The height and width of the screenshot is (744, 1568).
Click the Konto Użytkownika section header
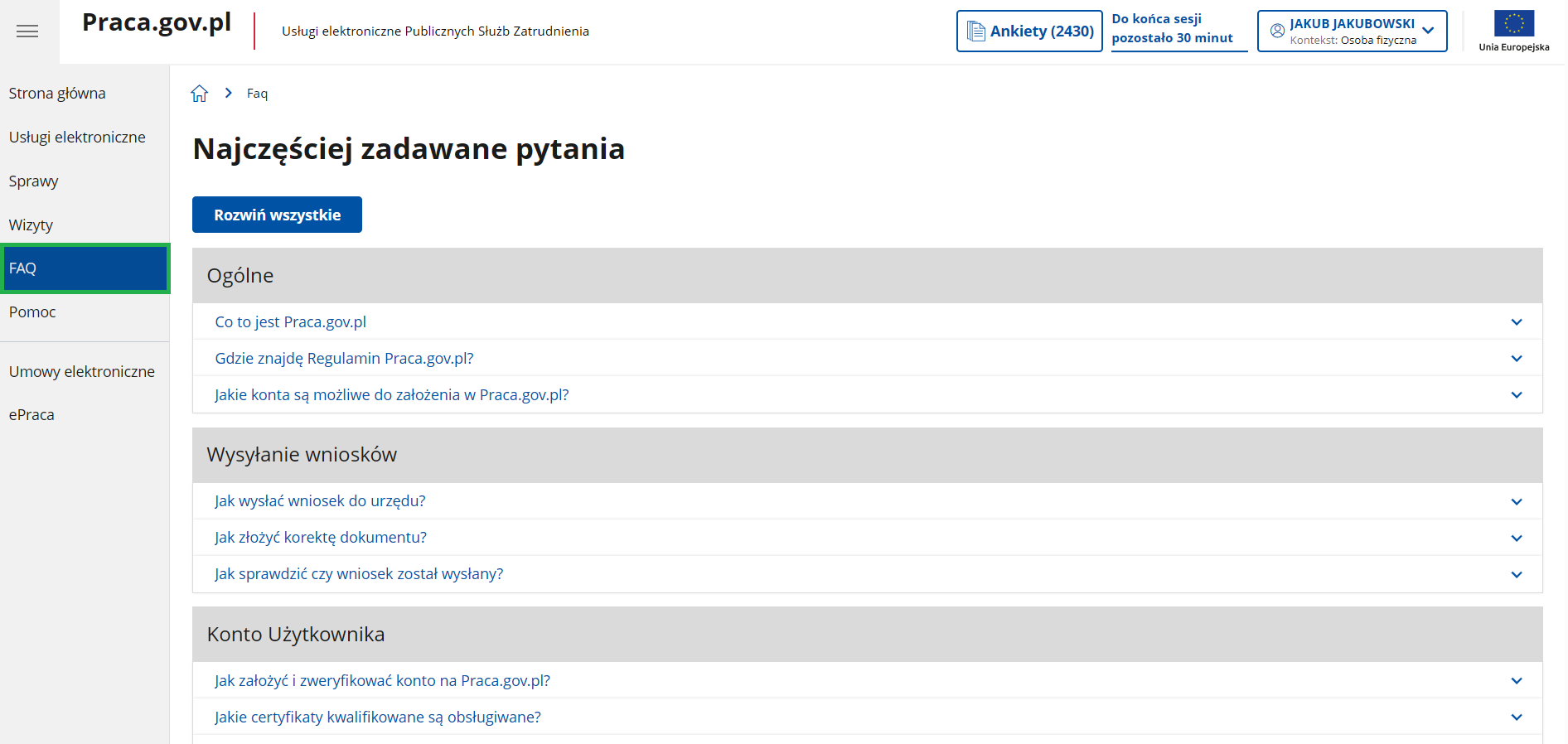pos(867,634)
